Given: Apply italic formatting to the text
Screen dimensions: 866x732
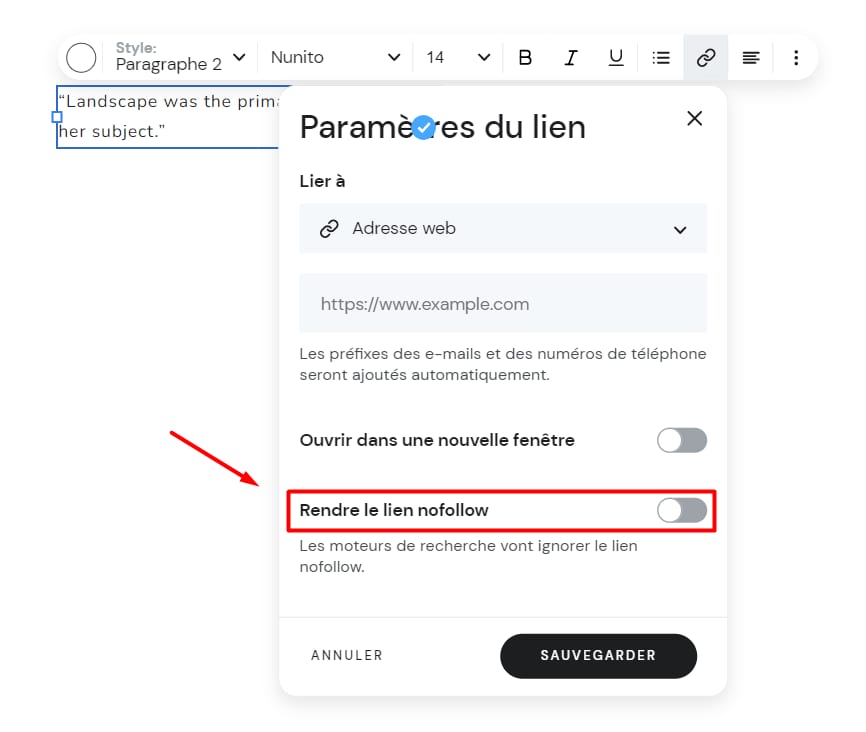Looking at the screenshot, I should pos(571,58).
